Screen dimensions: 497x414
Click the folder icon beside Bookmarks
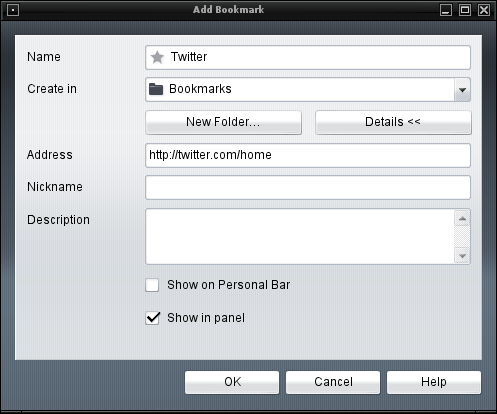point(156,89)
